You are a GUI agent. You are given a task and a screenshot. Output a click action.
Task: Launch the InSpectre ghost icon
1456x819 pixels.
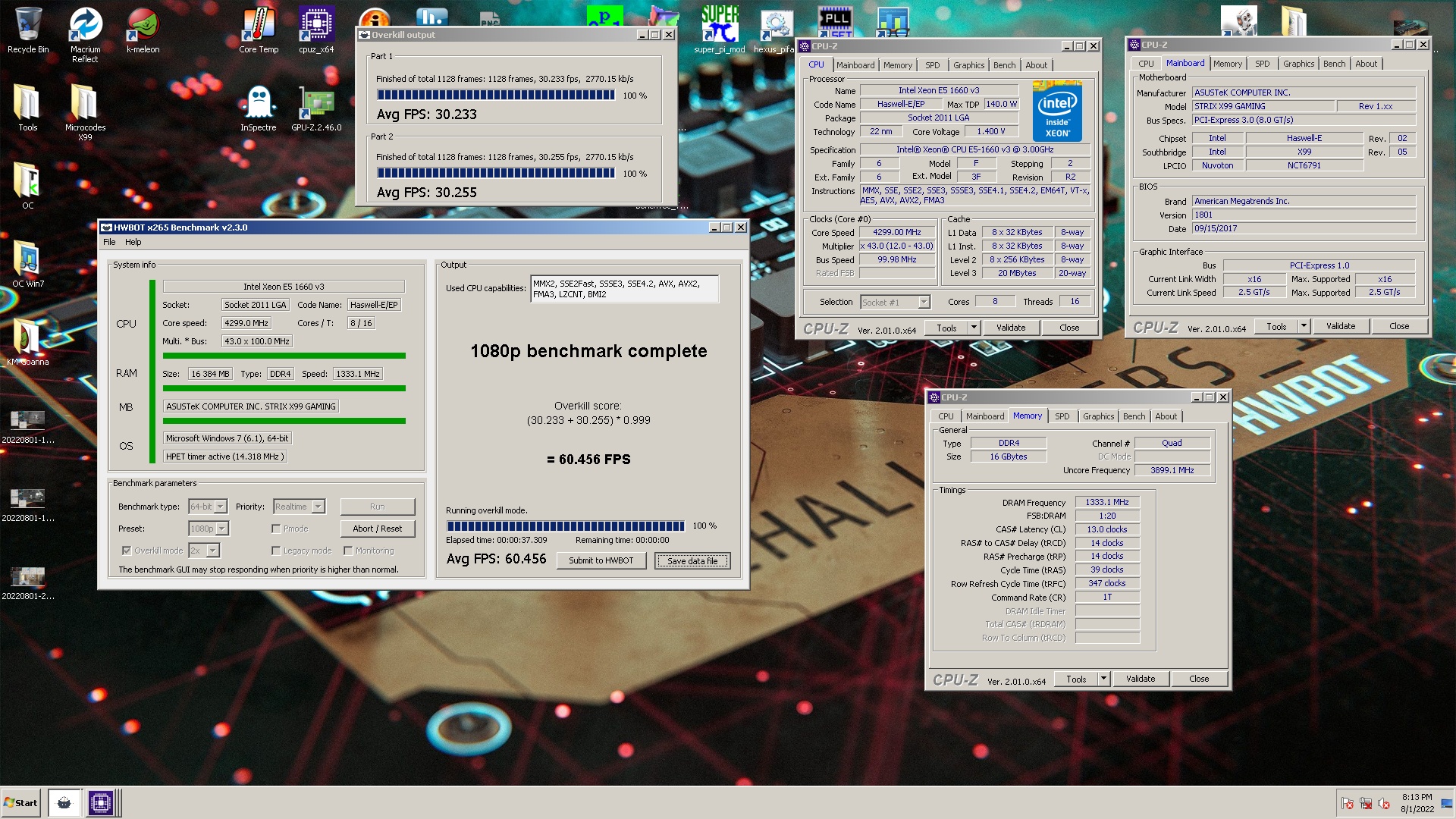(x=259, y=107)
